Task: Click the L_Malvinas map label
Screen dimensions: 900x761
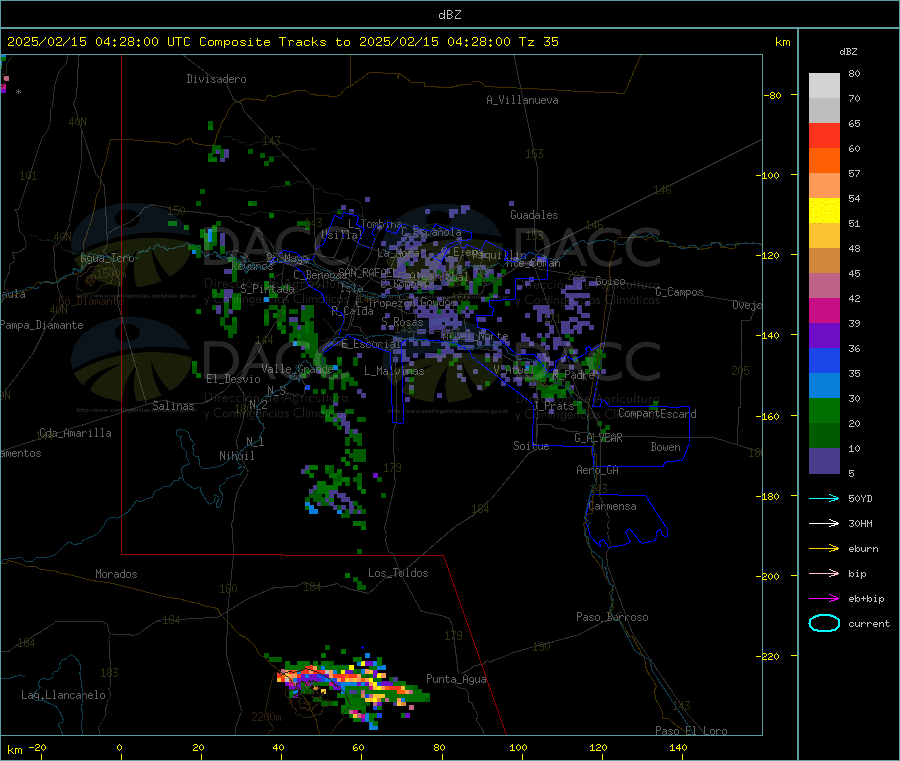Action: (x=394, y=371)
